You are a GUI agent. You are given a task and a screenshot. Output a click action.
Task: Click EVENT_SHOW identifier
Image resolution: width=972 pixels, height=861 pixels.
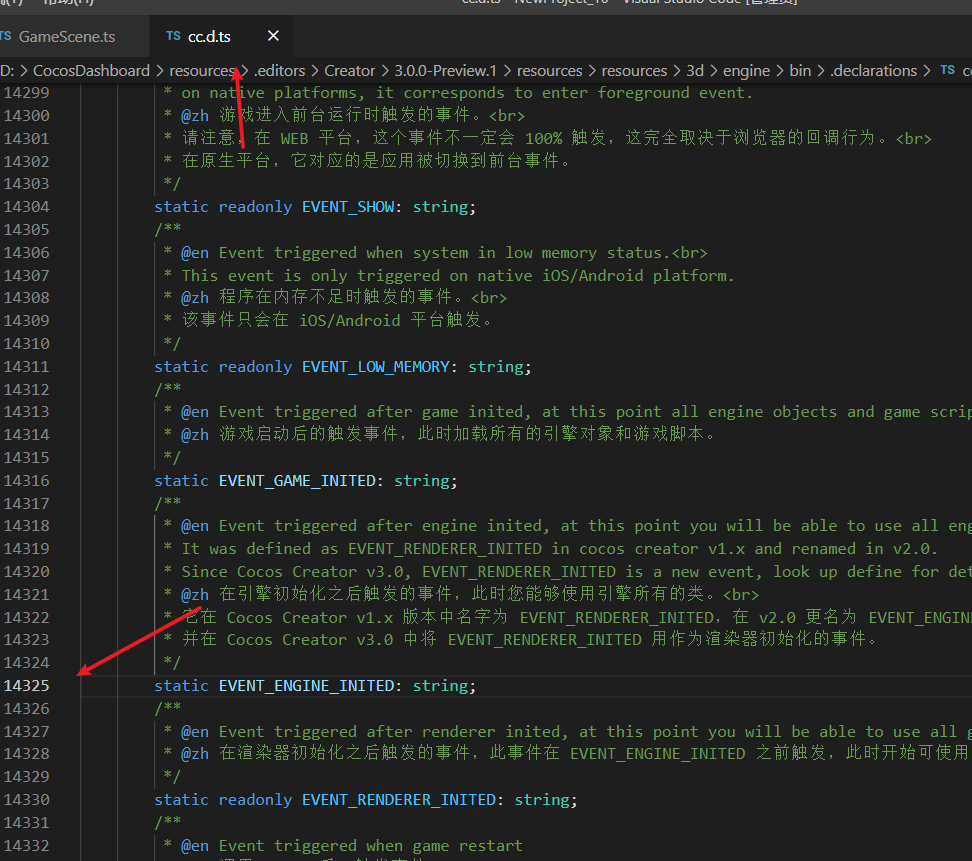pyautogui.click(x=348, y=206)
